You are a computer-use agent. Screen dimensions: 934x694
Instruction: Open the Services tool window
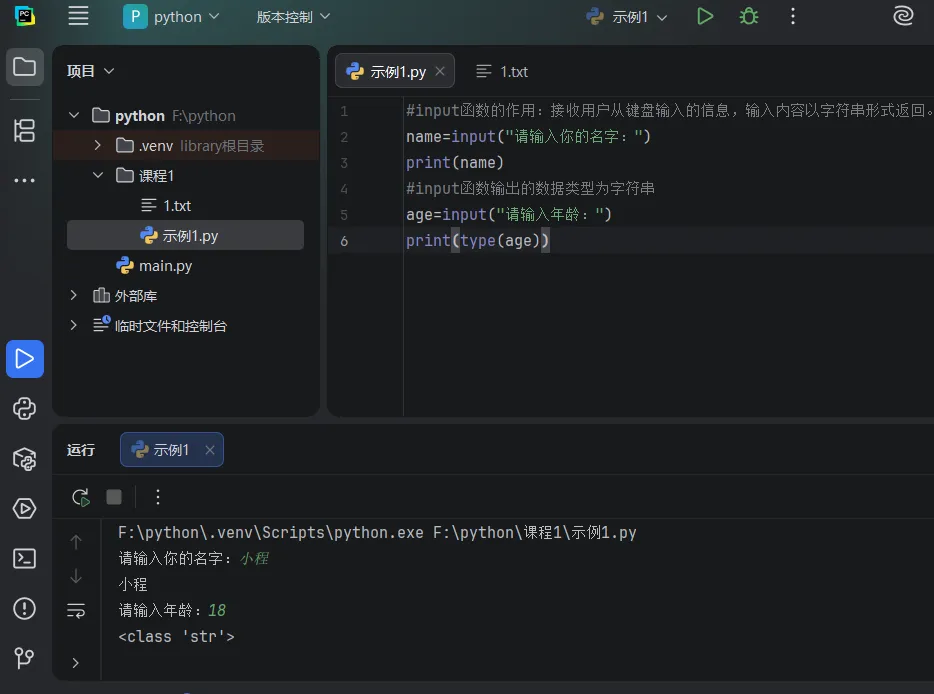[24, 509]
